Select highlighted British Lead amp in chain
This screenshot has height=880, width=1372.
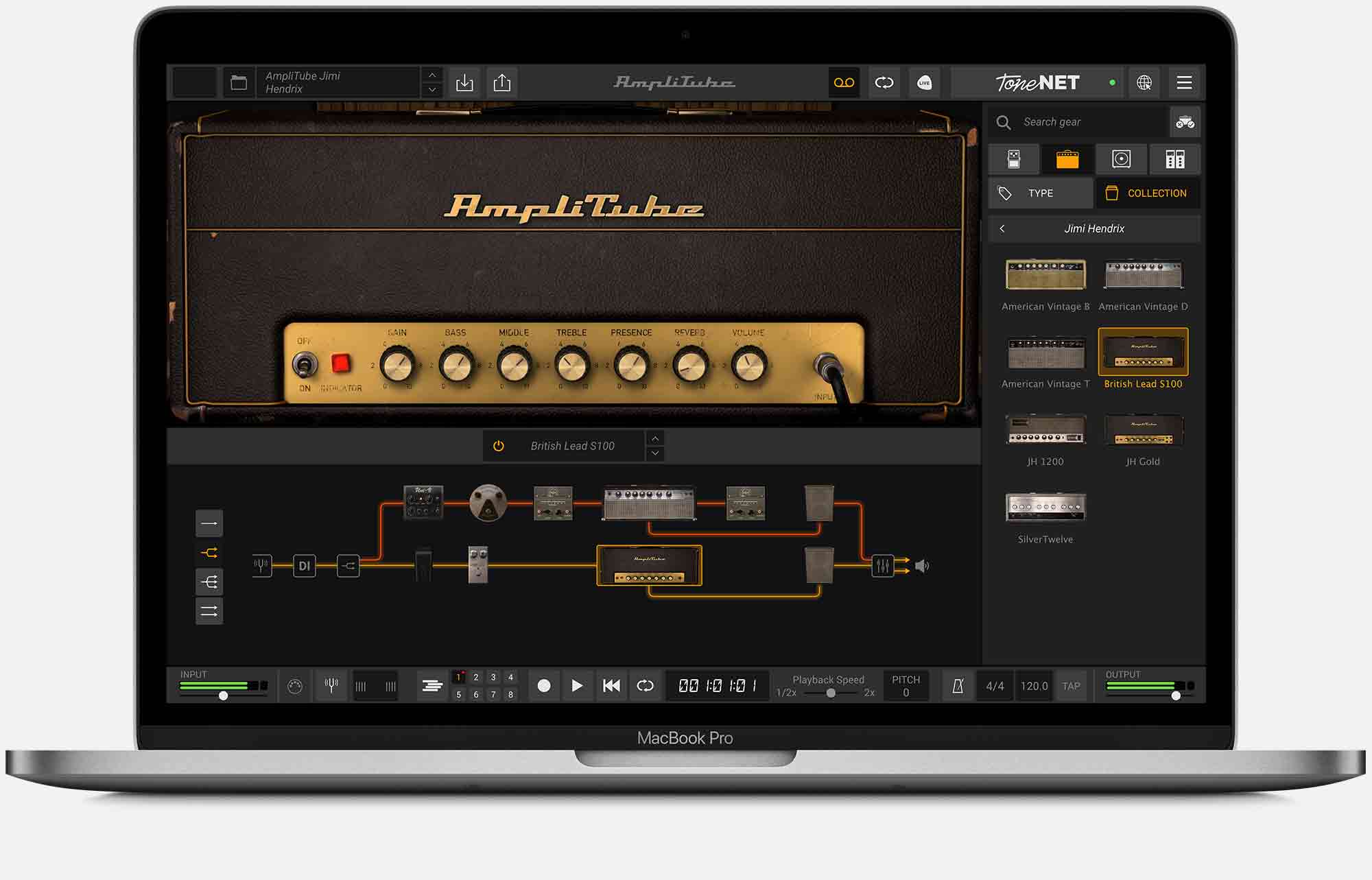(x=650, y=566)
